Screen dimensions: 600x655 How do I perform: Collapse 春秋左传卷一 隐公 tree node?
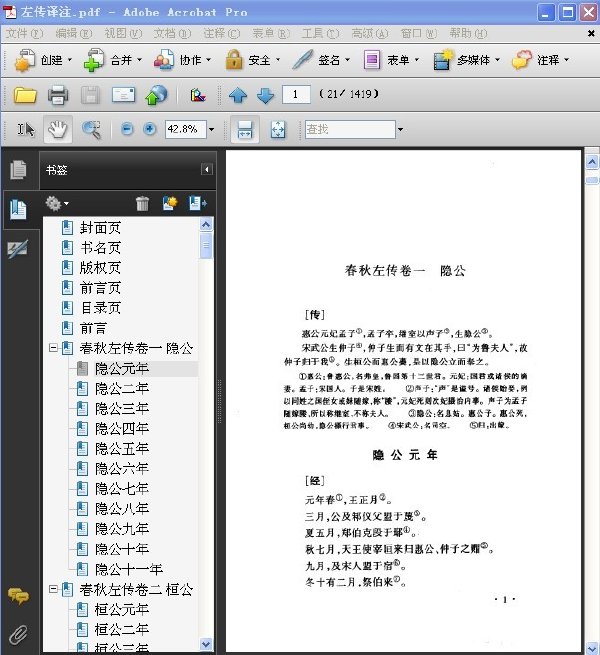pos(53,348)
